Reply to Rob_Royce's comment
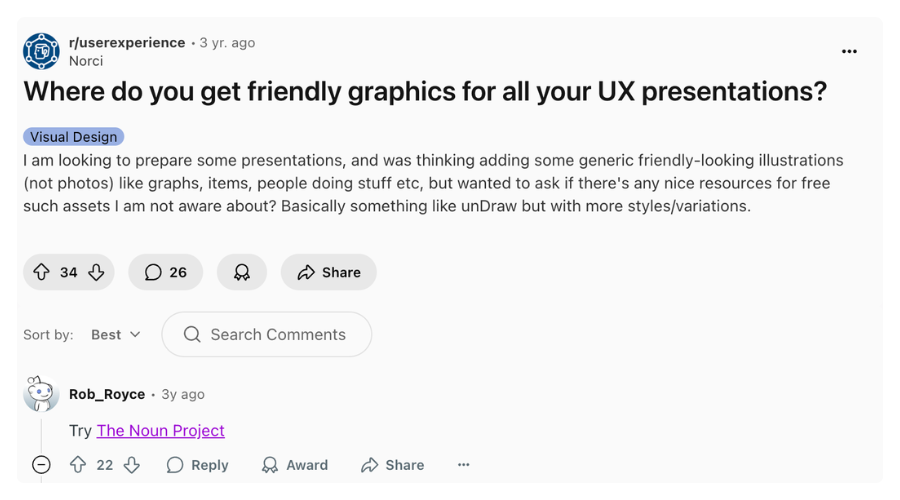Screen dimensions: 900x500 198,465
